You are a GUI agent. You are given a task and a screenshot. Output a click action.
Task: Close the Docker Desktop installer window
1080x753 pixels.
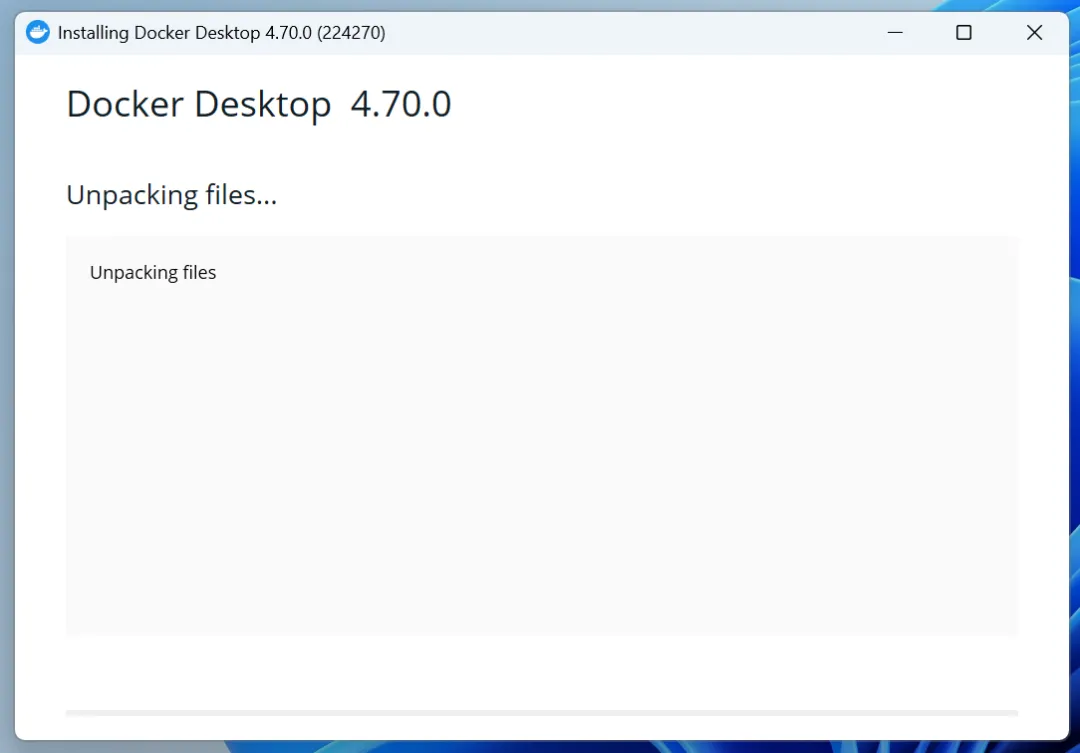click(x=1034, y=32)
